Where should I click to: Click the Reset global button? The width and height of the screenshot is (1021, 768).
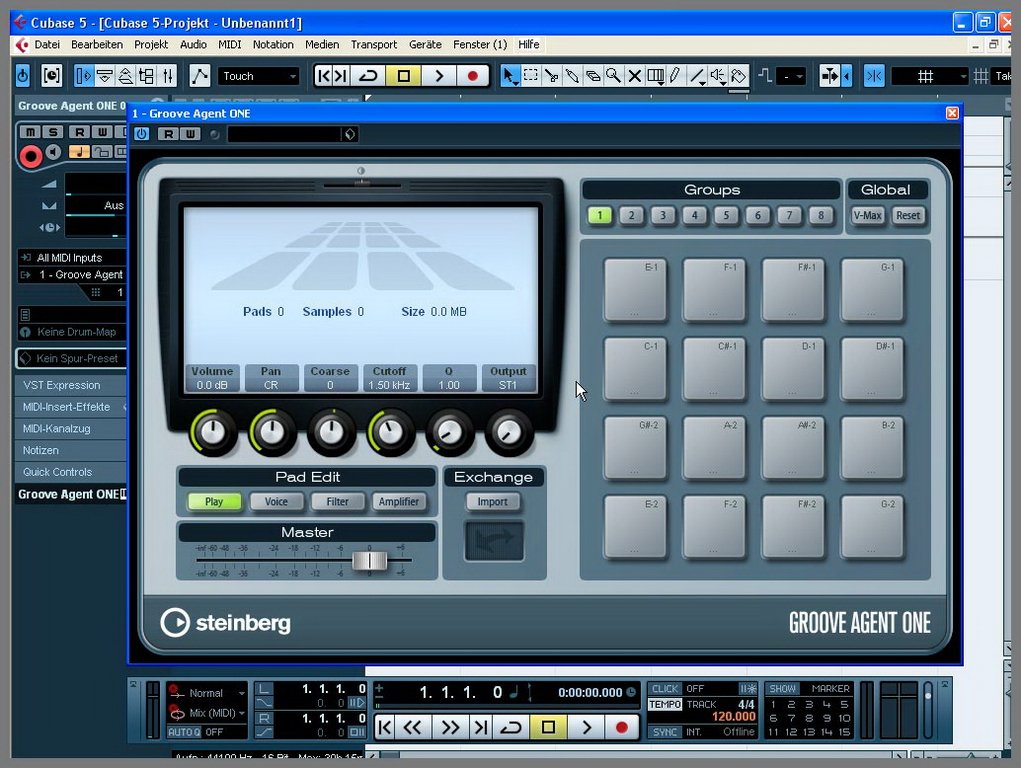(908, 216)
